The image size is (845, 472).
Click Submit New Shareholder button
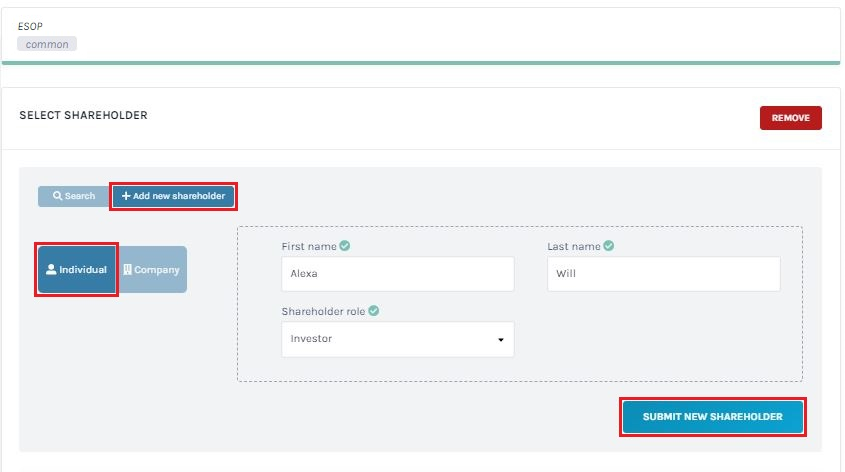point(712,417)
